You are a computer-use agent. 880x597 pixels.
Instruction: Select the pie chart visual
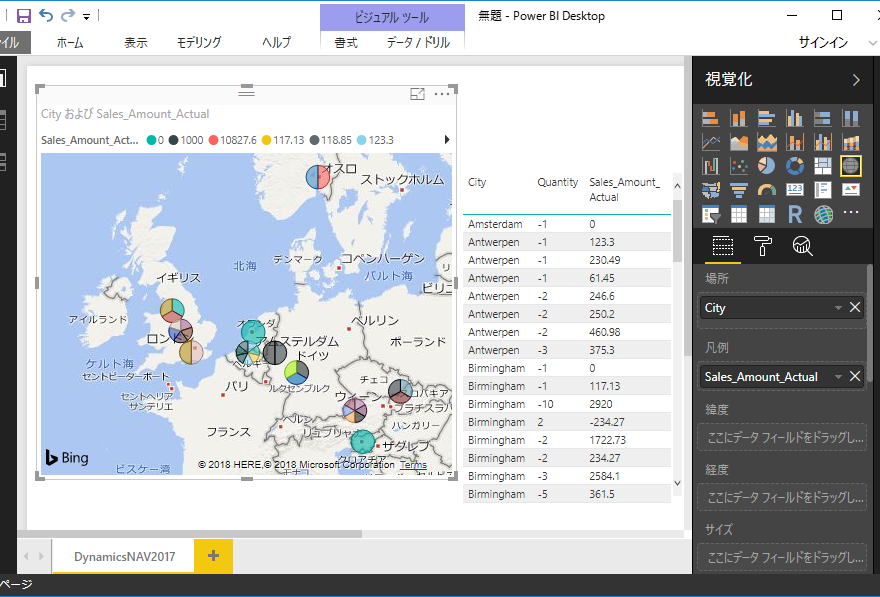(x=767, y=166)
